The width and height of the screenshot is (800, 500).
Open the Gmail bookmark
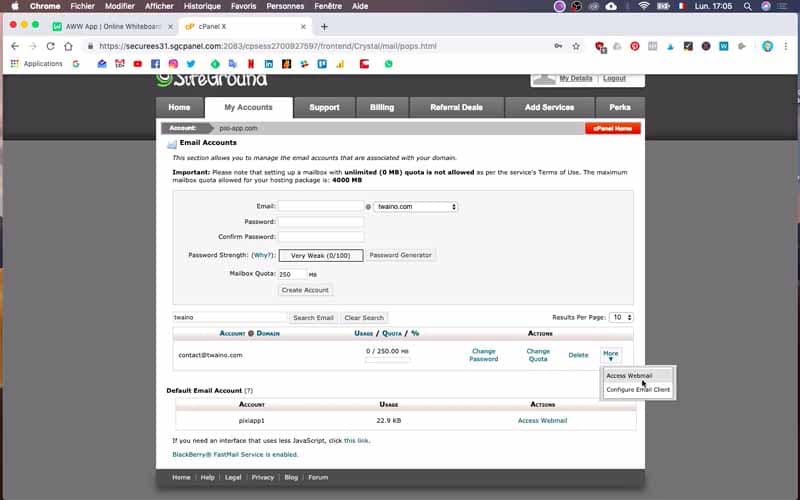(x=119, y=64)
